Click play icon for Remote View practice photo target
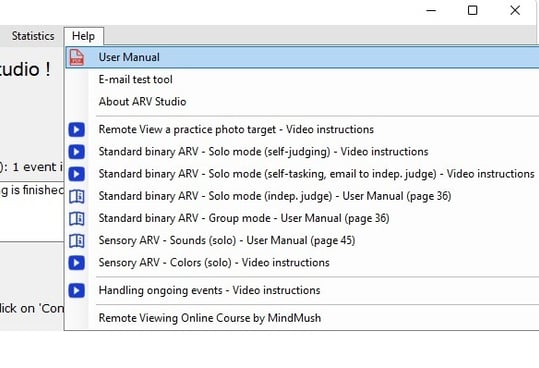Screen dimensions: 539x368 coord(77,130)
